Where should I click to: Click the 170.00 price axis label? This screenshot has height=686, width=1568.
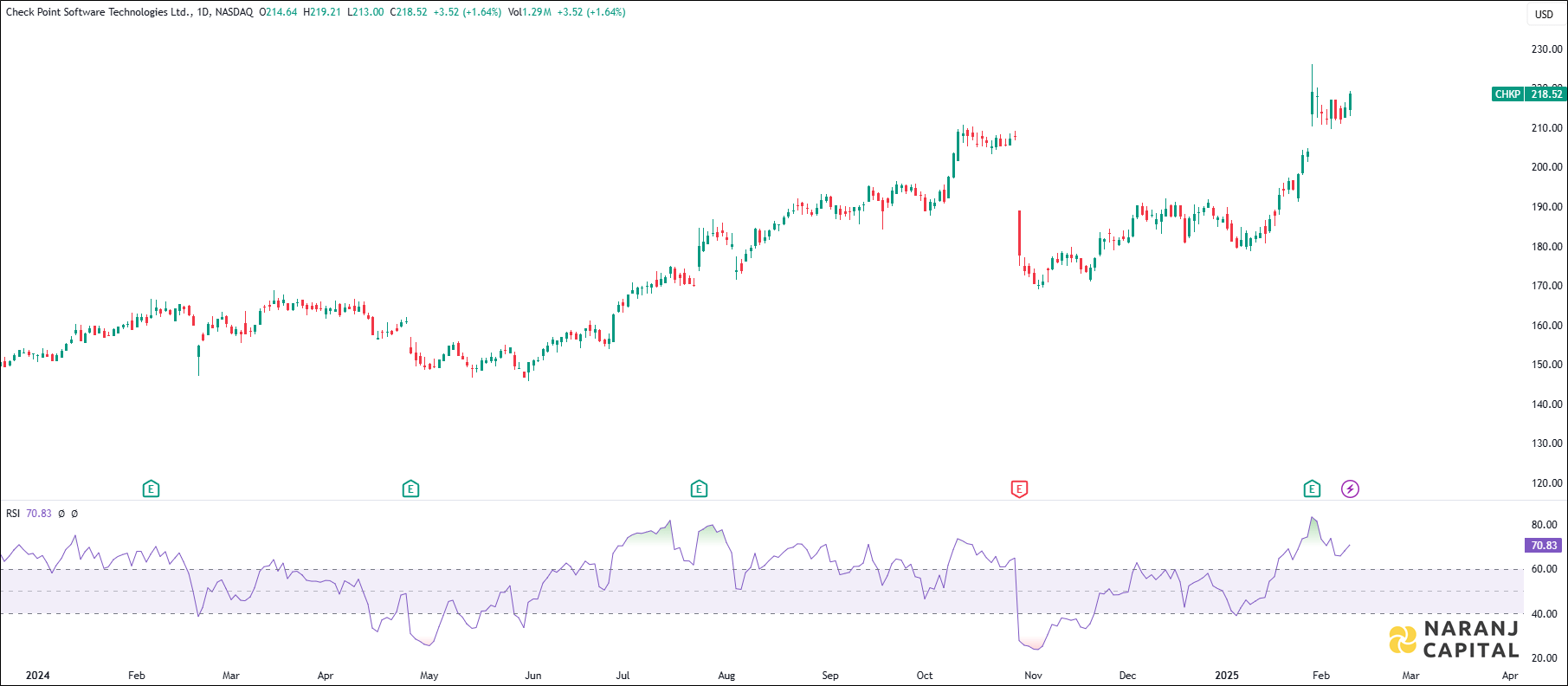1546,286
